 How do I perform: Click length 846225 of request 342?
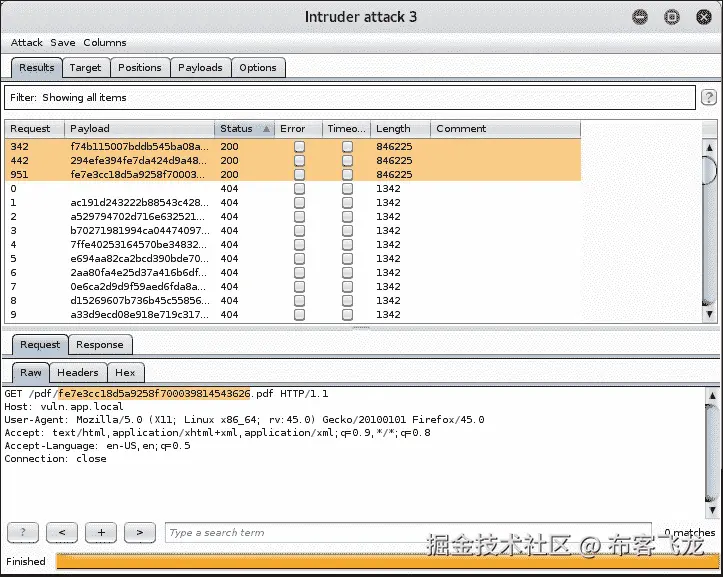[x=394, y=147]
